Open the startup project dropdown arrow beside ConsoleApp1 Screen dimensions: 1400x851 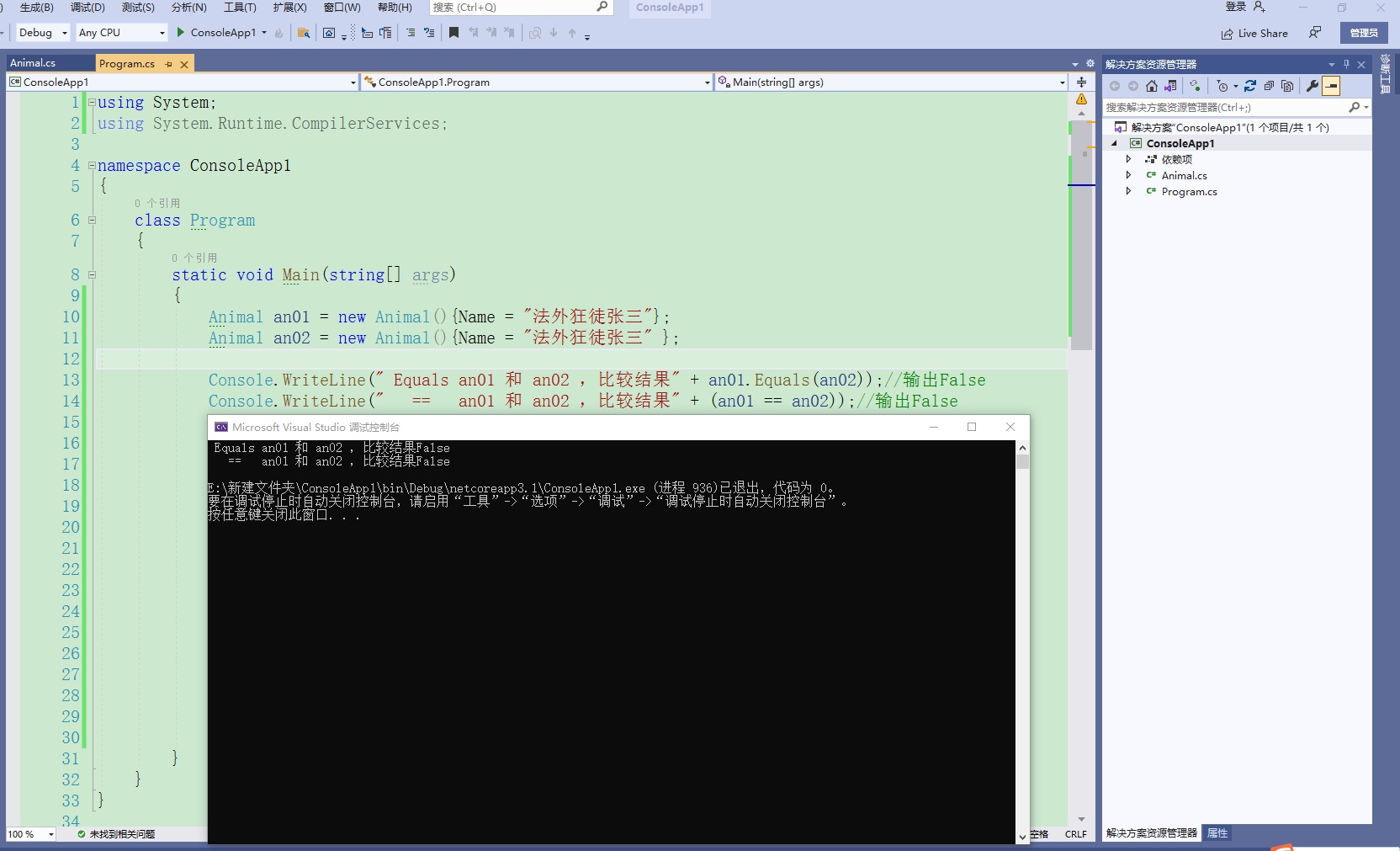[x=264, y=33]
